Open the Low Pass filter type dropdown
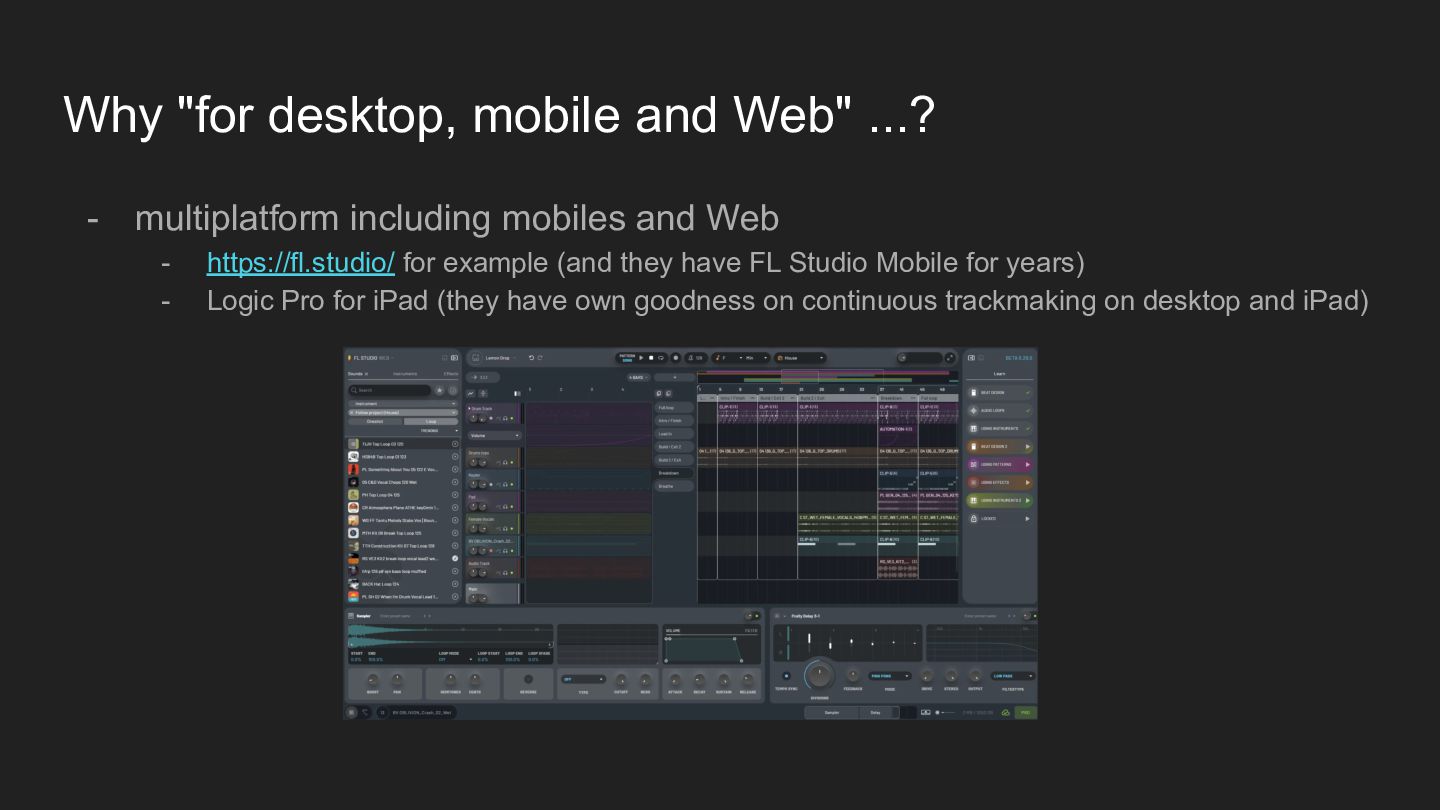The image size is (1440, 810). point(1013,676)
